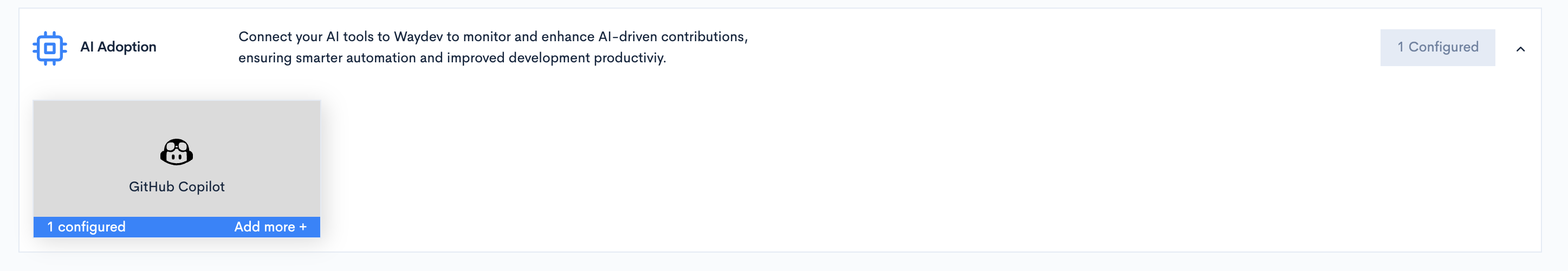Collapse the AI Adoption section chevron
The width and height of the screenshot is (1568, 271).
(x=1520, y=49)
